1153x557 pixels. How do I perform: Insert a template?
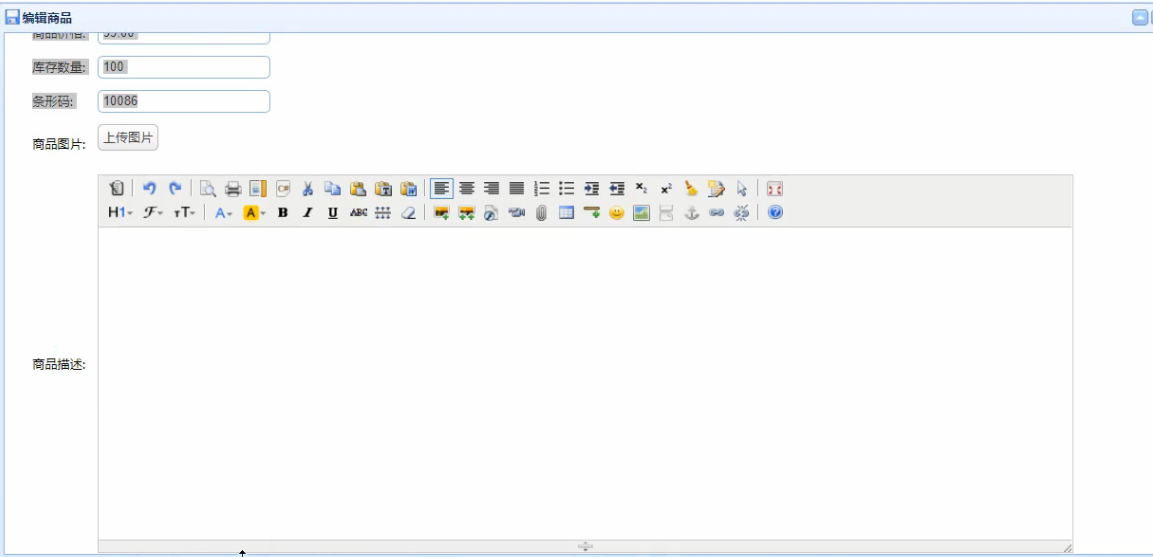pos(258,189)
